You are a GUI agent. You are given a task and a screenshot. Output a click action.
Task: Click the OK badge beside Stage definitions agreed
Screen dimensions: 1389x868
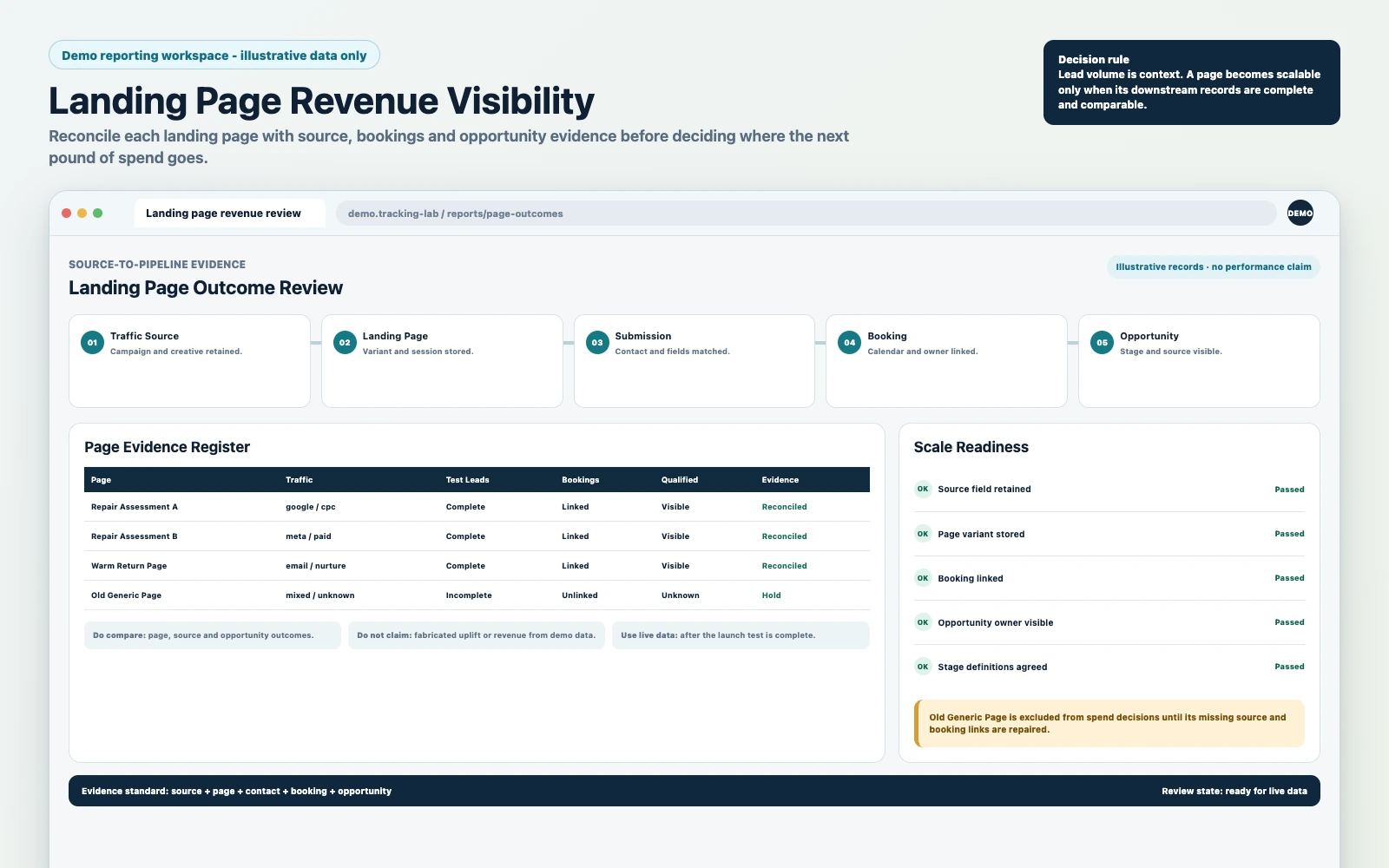coord(923,667)
